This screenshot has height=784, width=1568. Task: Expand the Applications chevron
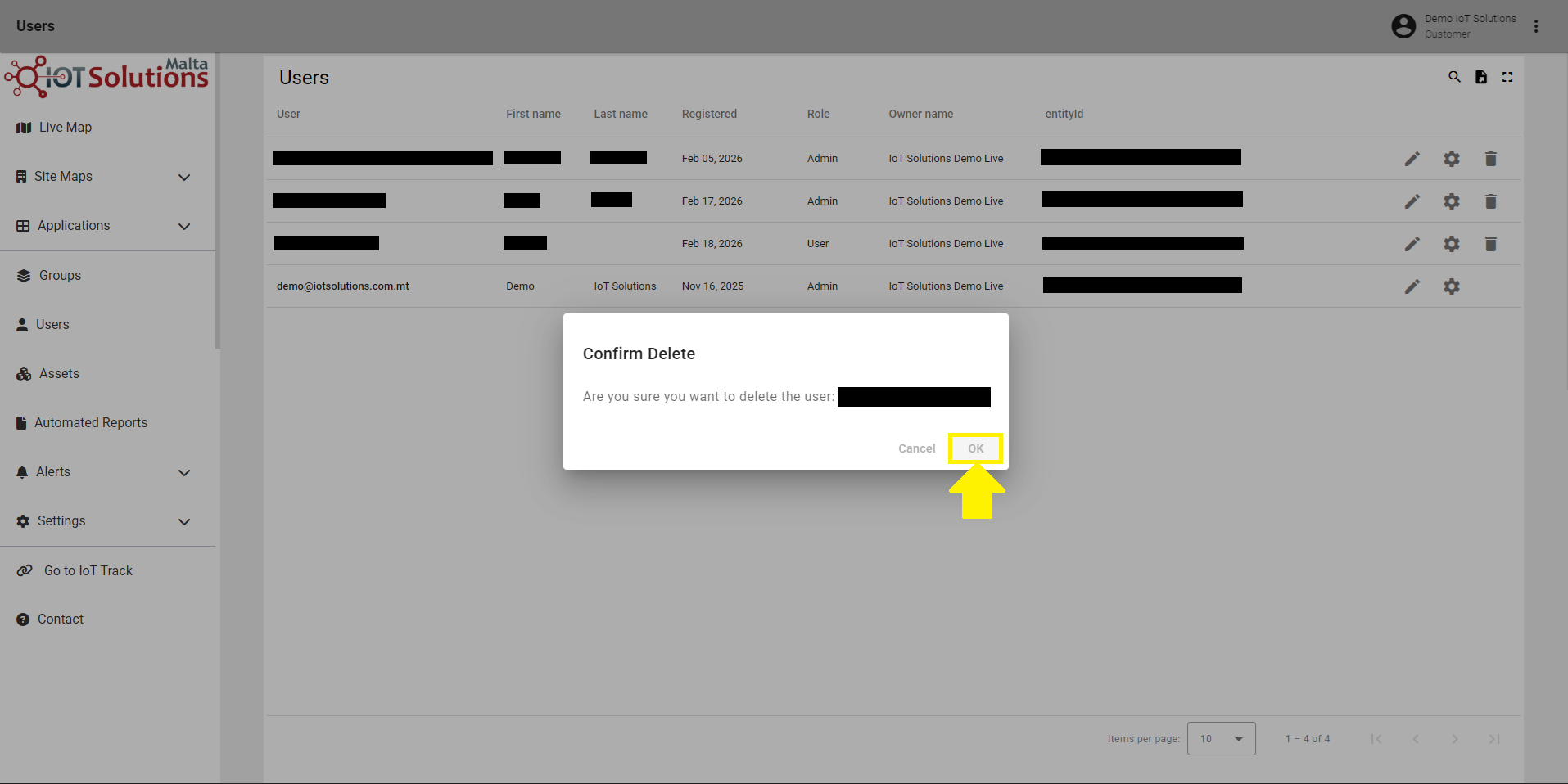tap(184, 227)
